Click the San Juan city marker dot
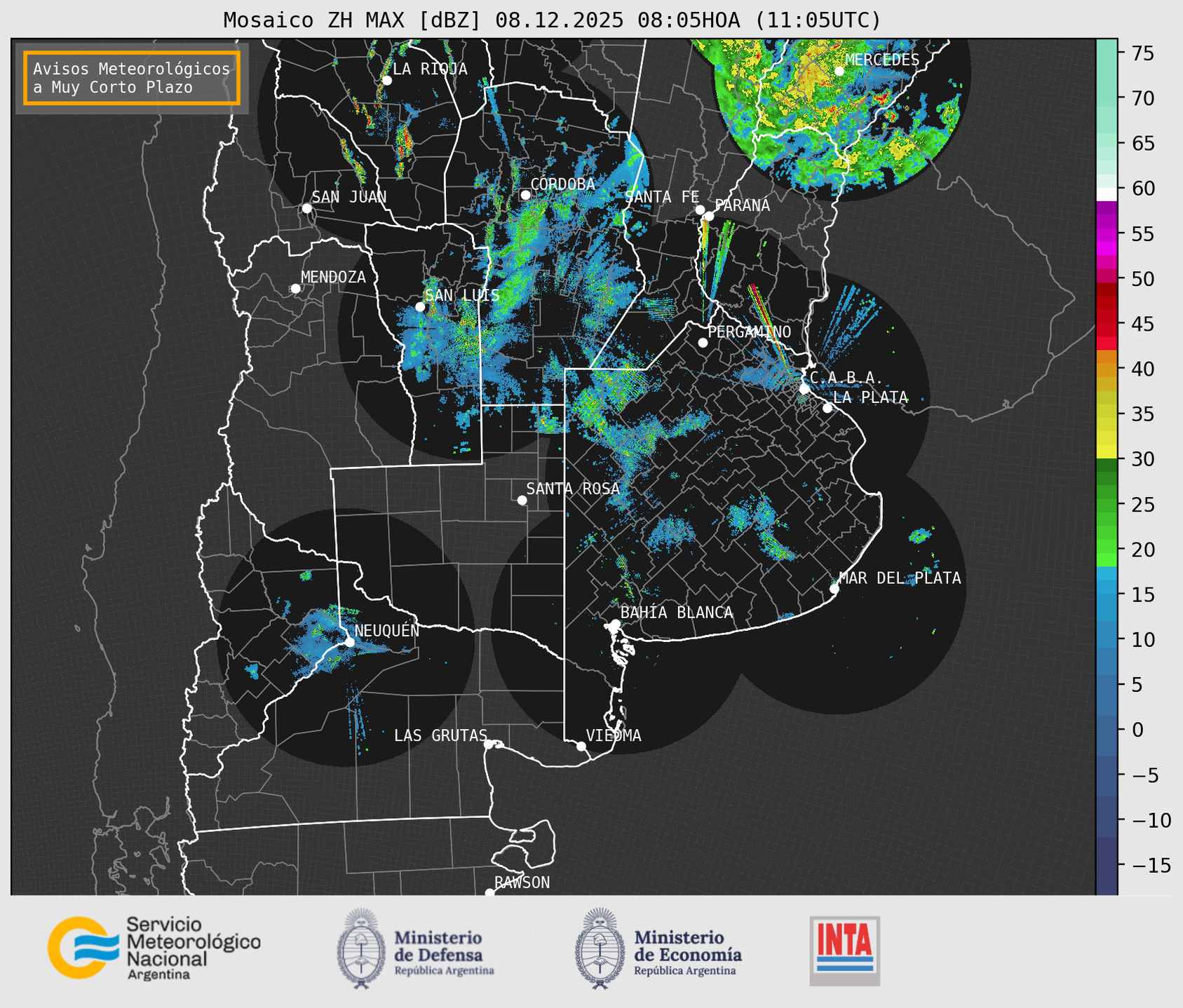Viewport: 1183px width, 1008px height. point(306,208)
